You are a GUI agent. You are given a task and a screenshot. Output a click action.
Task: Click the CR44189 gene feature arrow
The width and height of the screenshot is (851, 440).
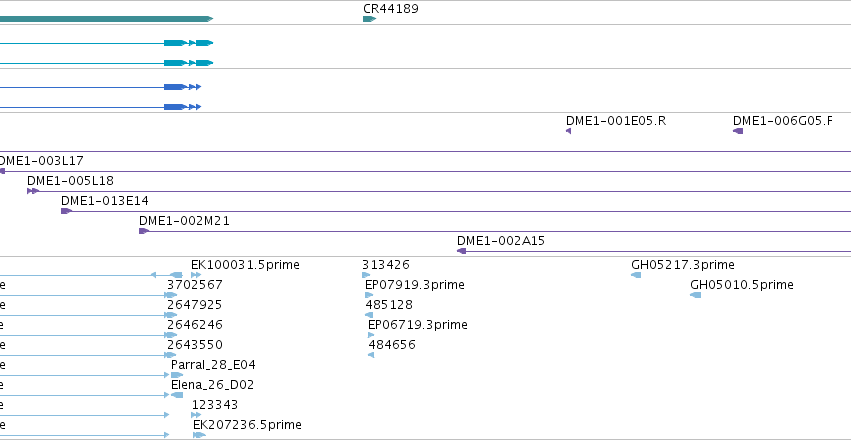point(369,19)
